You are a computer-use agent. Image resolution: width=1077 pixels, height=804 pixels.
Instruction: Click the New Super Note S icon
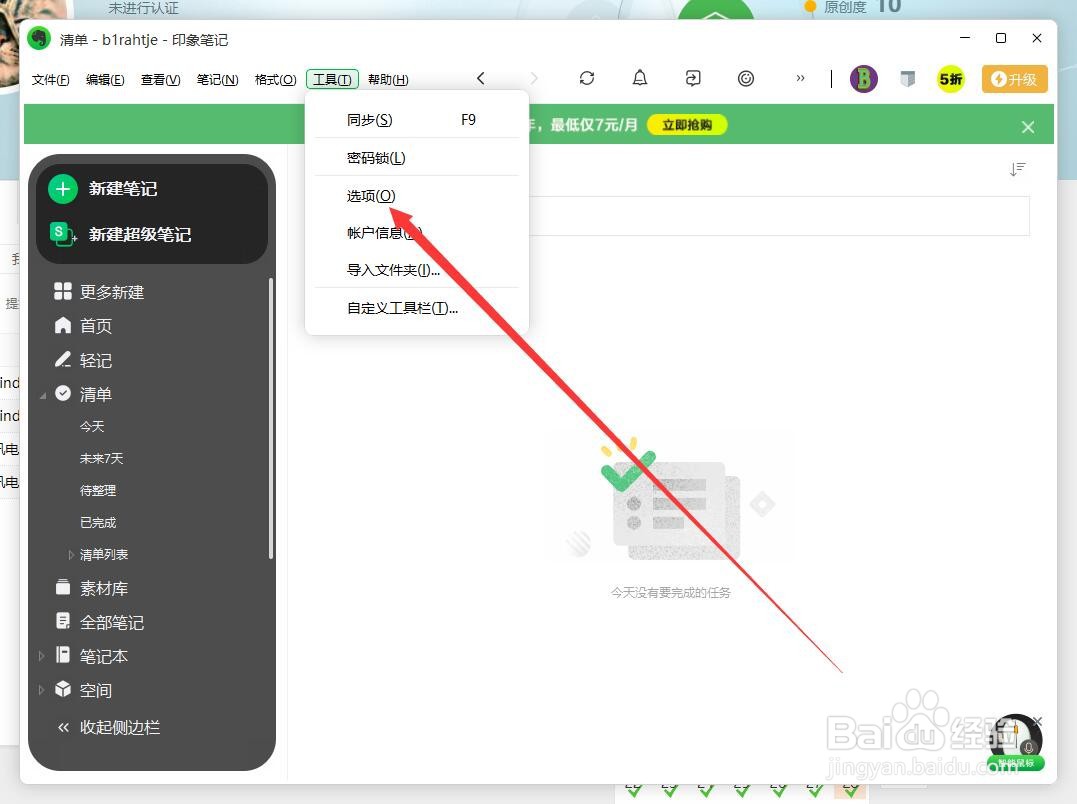click(x=63, y=234)
